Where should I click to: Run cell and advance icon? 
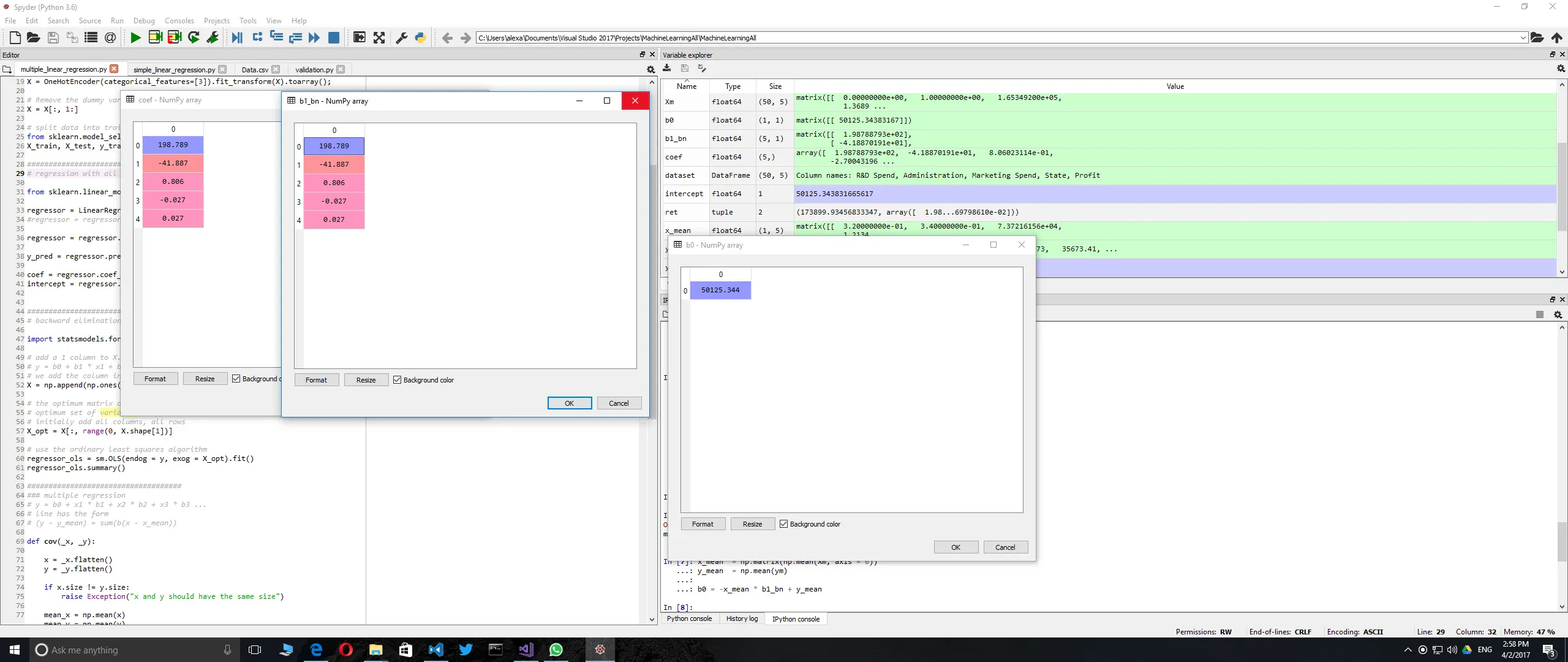point(175,37)
